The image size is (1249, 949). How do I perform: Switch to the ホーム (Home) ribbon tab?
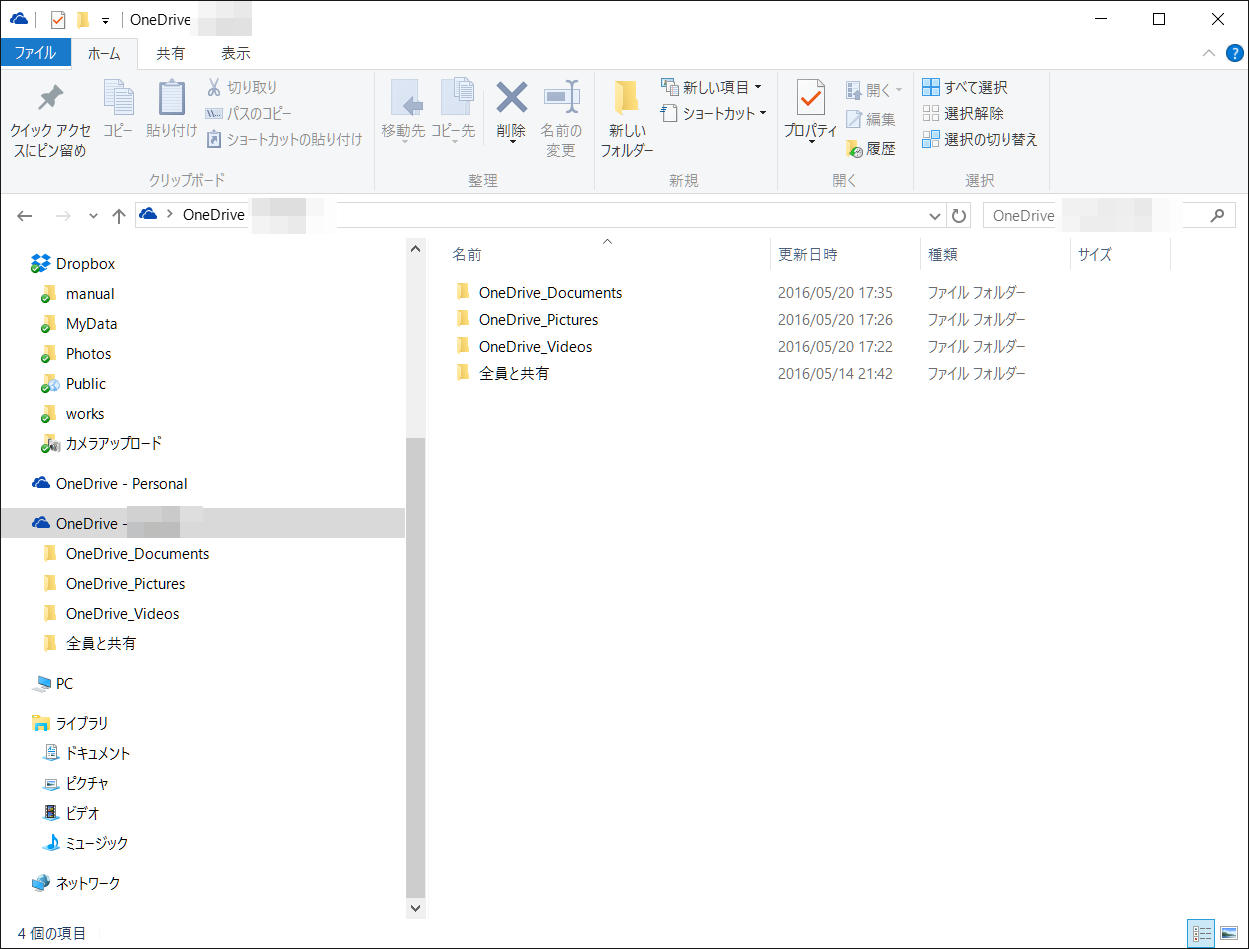(x=103, y=53)
